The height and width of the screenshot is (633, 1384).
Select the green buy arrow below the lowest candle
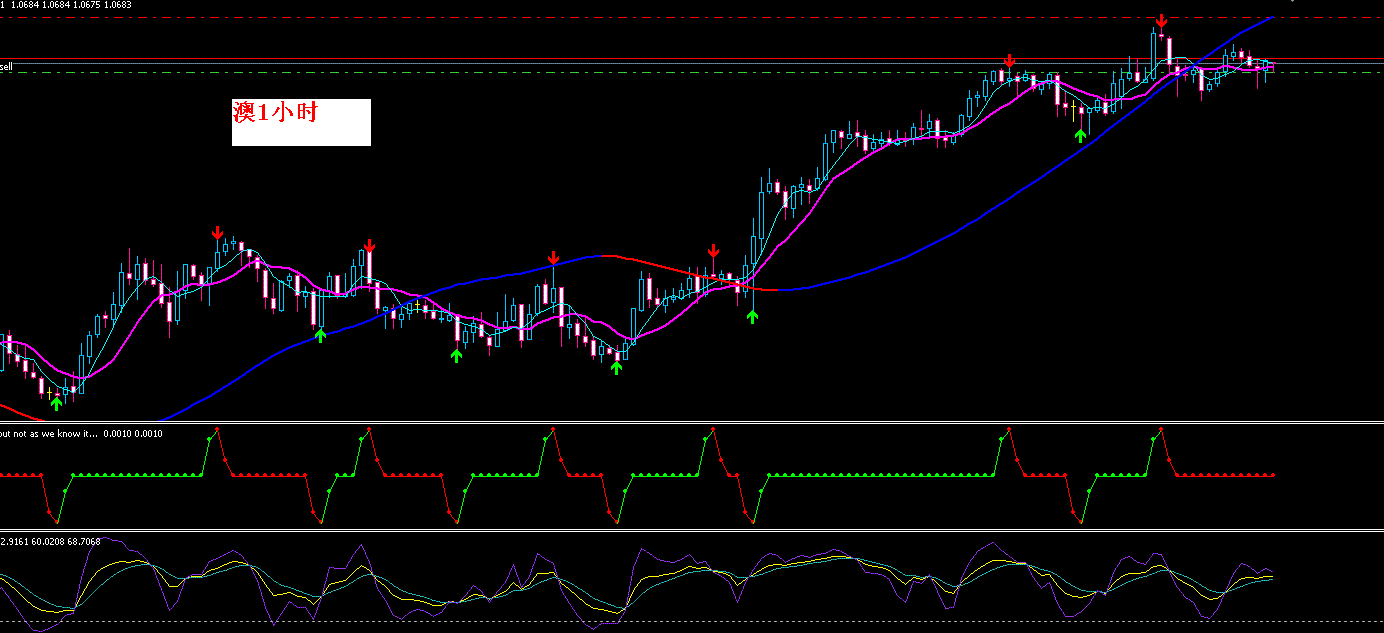pyautogui.click(x=56, y=402)
